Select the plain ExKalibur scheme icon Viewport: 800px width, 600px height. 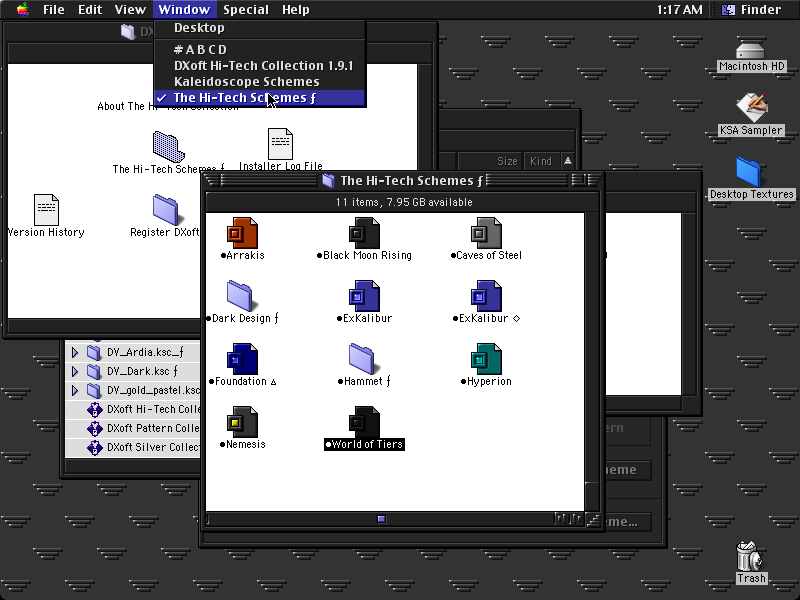pos(364,296)
